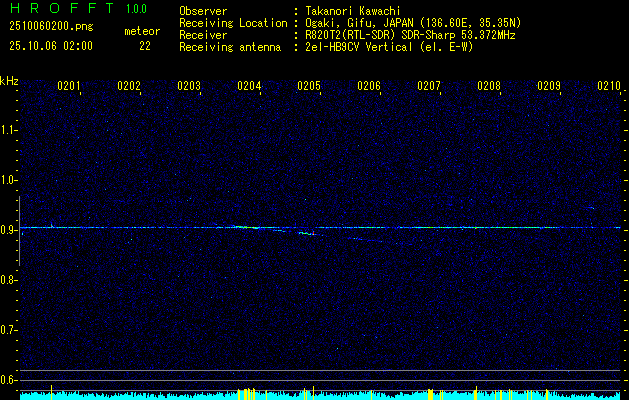Image resolution: width=629 pixels, height=400 pixels.
Task: Click the location Ogaki, Gifu, JAPAN coordinates
Action: 412,23
